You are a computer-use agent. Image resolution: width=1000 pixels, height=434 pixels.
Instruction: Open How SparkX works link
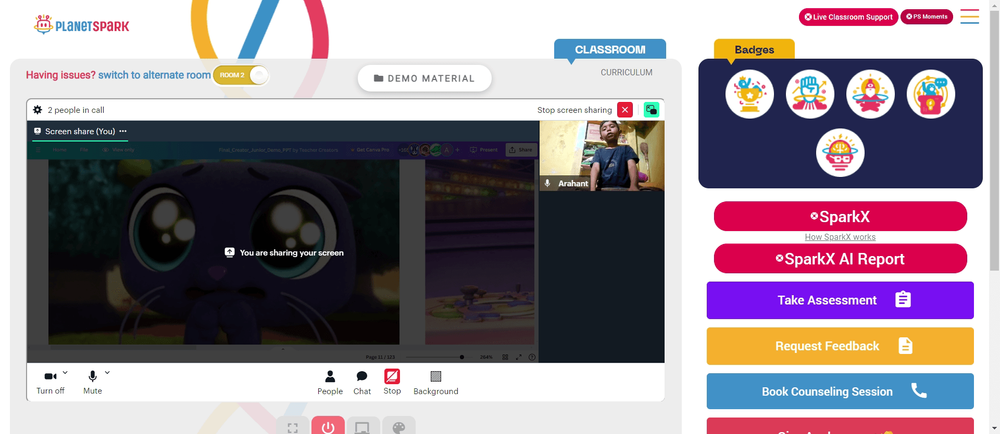tap(840, 237)
